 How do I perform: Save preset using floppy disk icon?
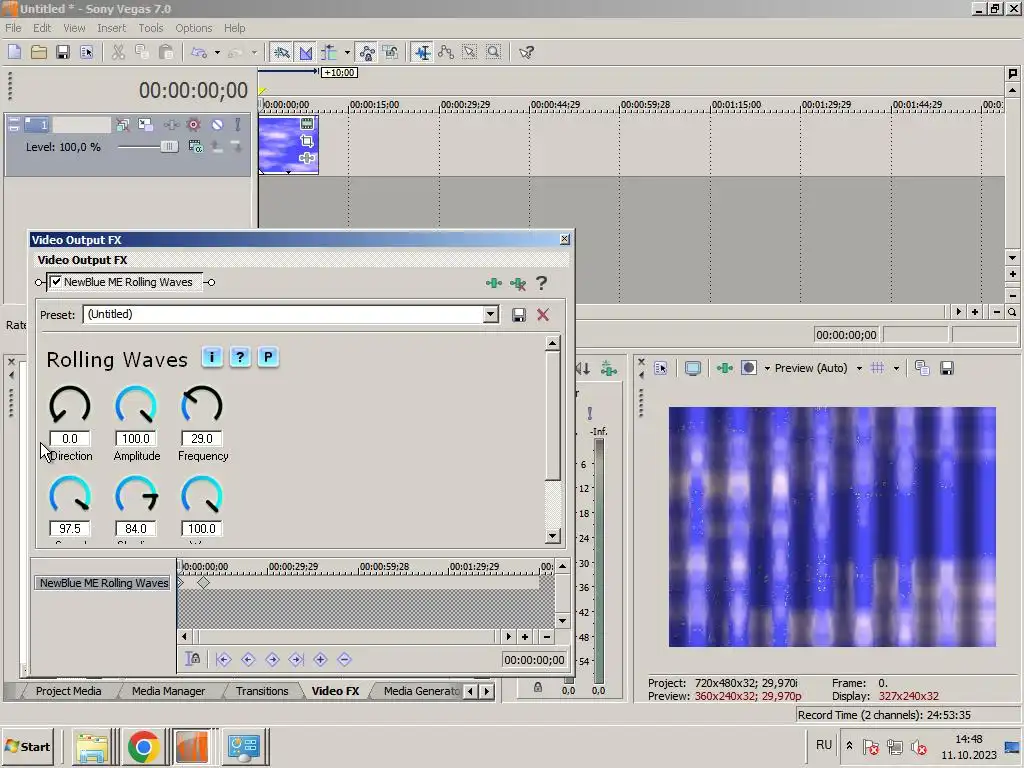click(519, 315)
